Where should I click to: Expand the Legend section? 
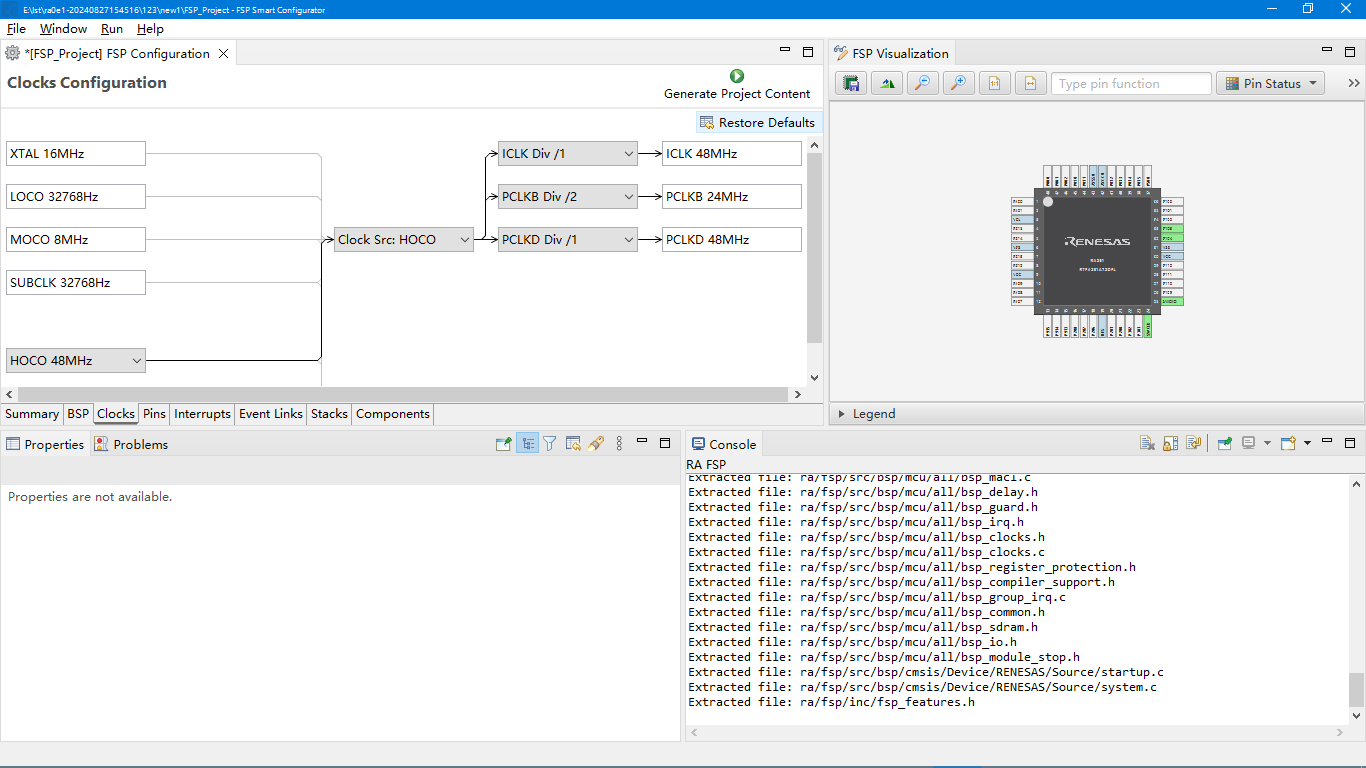841,414
